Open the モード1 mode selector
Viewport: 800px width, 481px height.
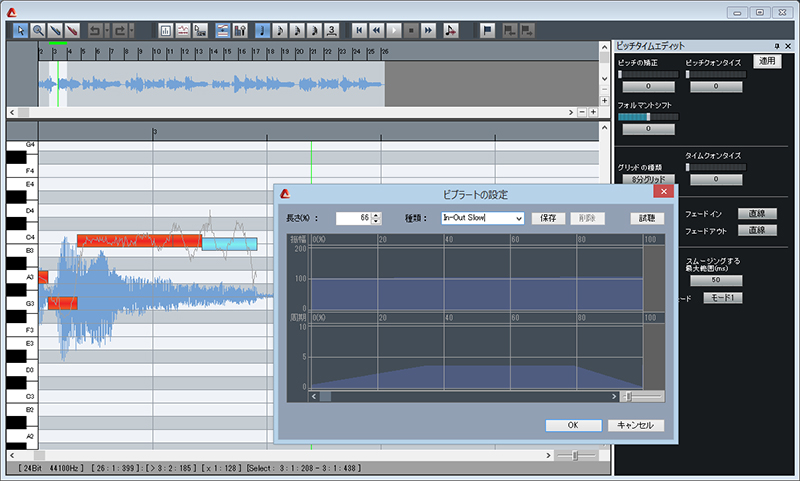[722, 298]
